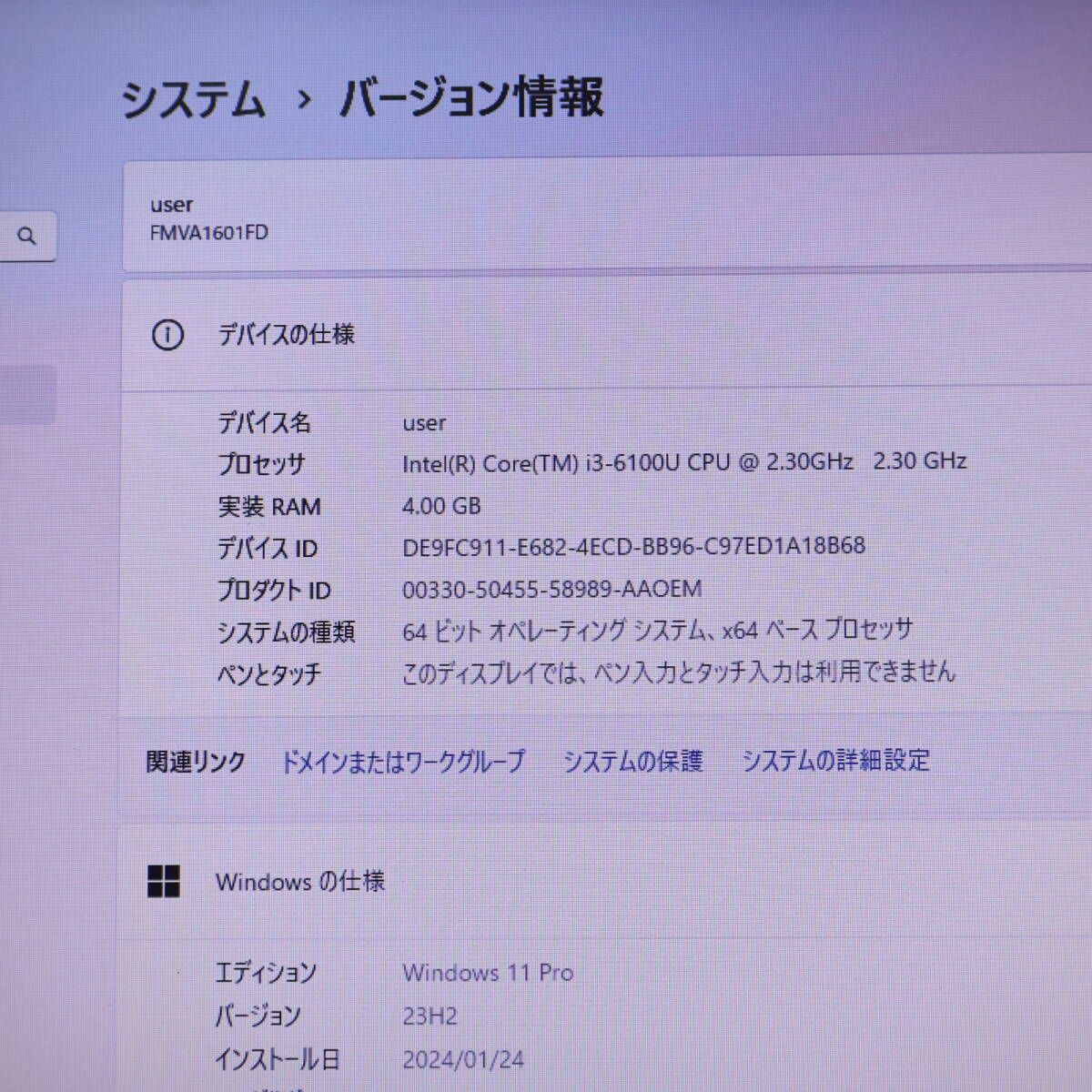Click the デバイス ID label
The image size is (1092, 1092).
pos(268,549)
